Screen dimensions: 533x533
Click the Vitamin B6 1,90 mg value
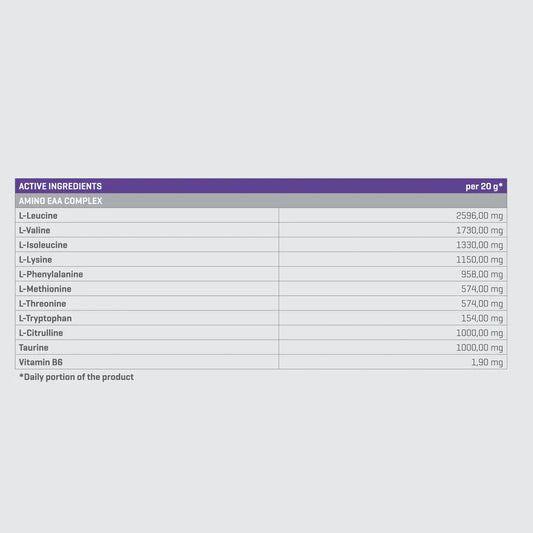point(487,362)
